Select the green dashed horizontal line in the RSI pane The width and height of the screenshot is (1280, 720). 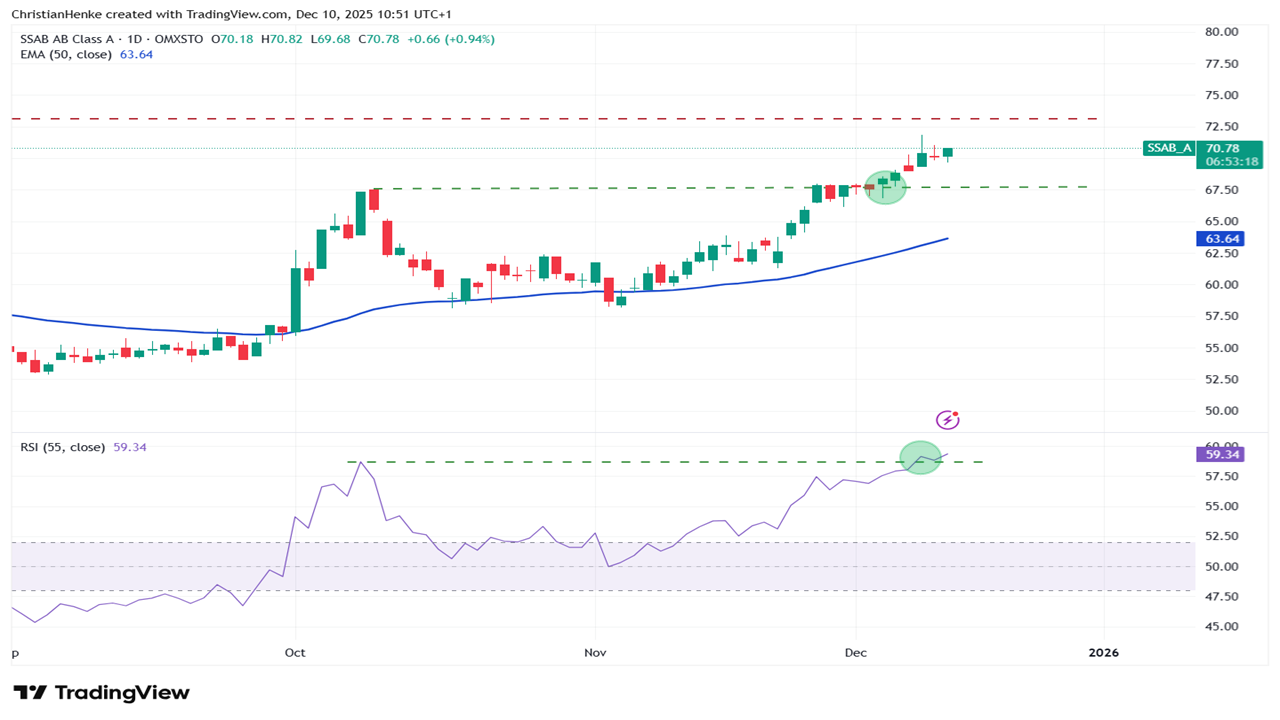point(600,462)
